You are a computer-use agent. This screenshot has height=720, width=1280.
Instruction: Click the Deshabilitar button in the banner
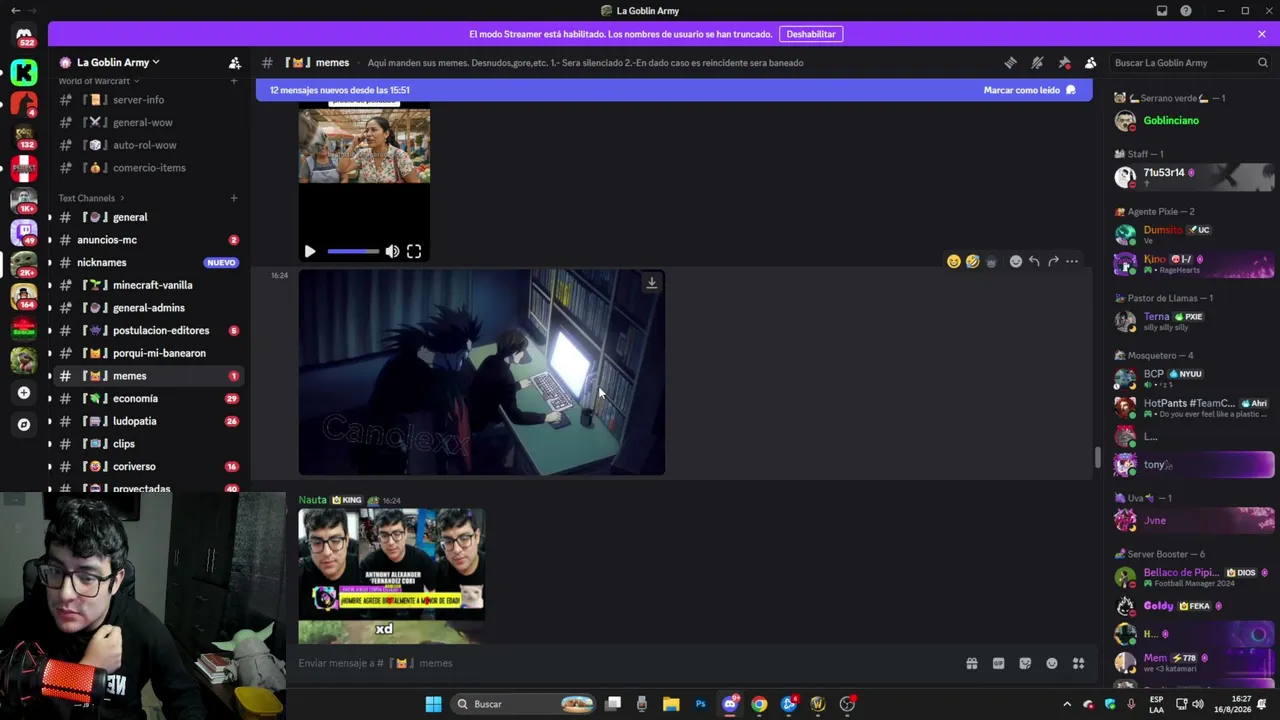pyautogui.click(x=811, y=34)
